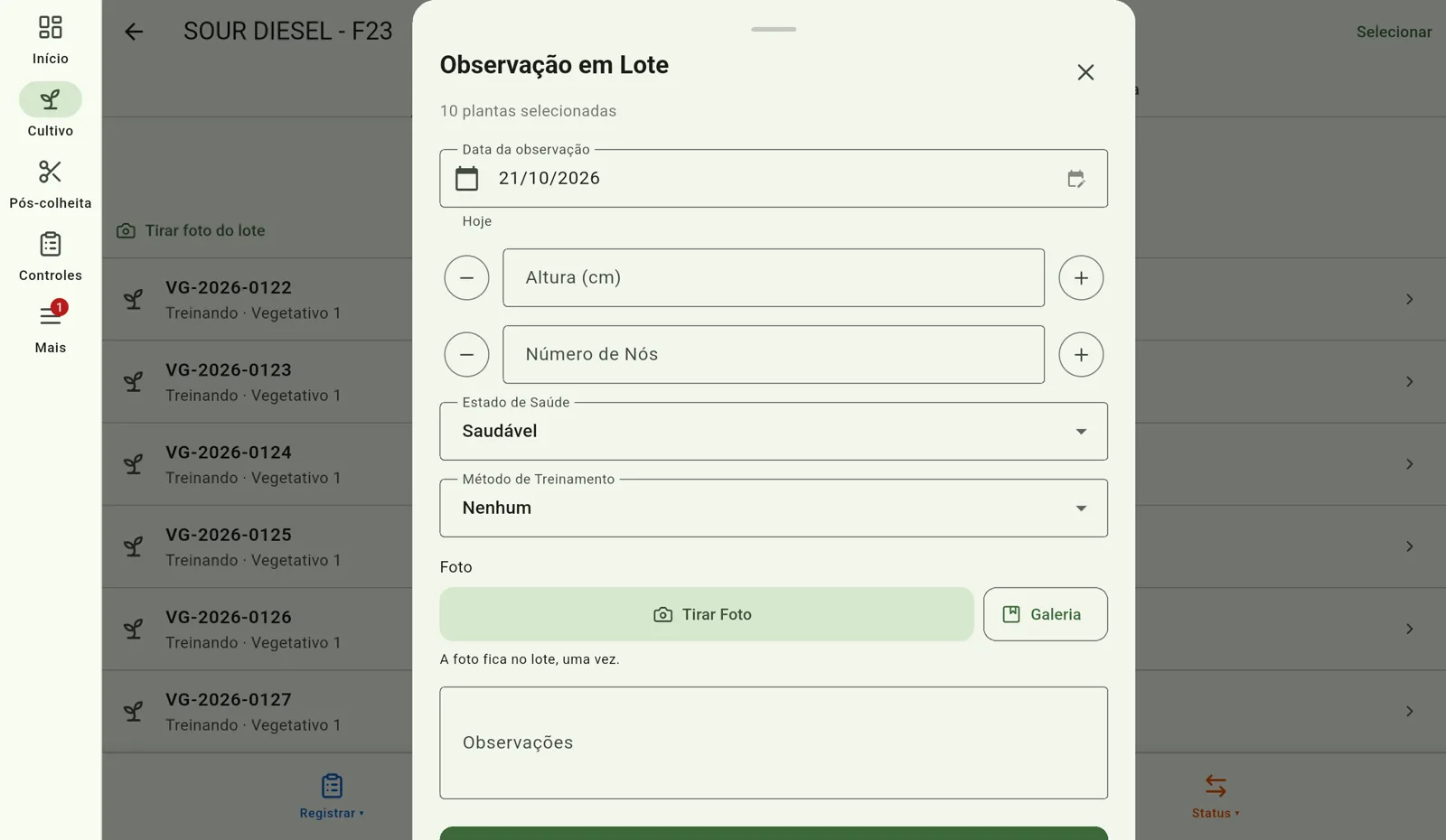Select the Cultivo plant icon
1446x840 pixels.
tap(50, 99)
